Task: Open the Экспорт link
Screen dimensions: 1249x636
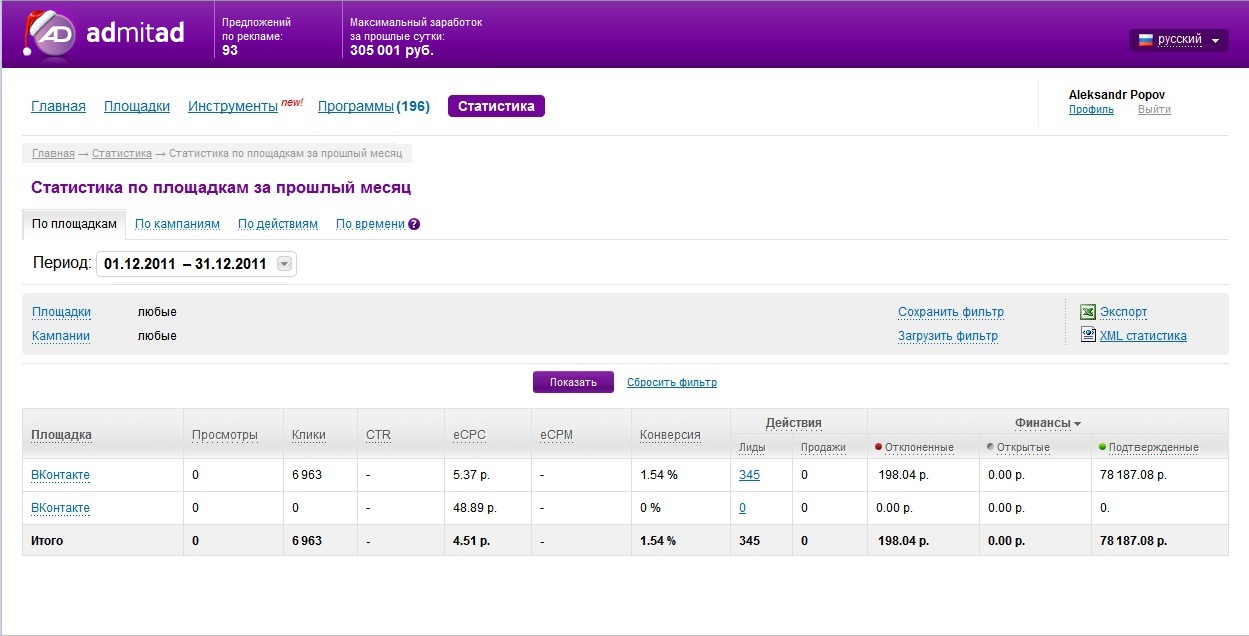Action: click(1124, 312)
